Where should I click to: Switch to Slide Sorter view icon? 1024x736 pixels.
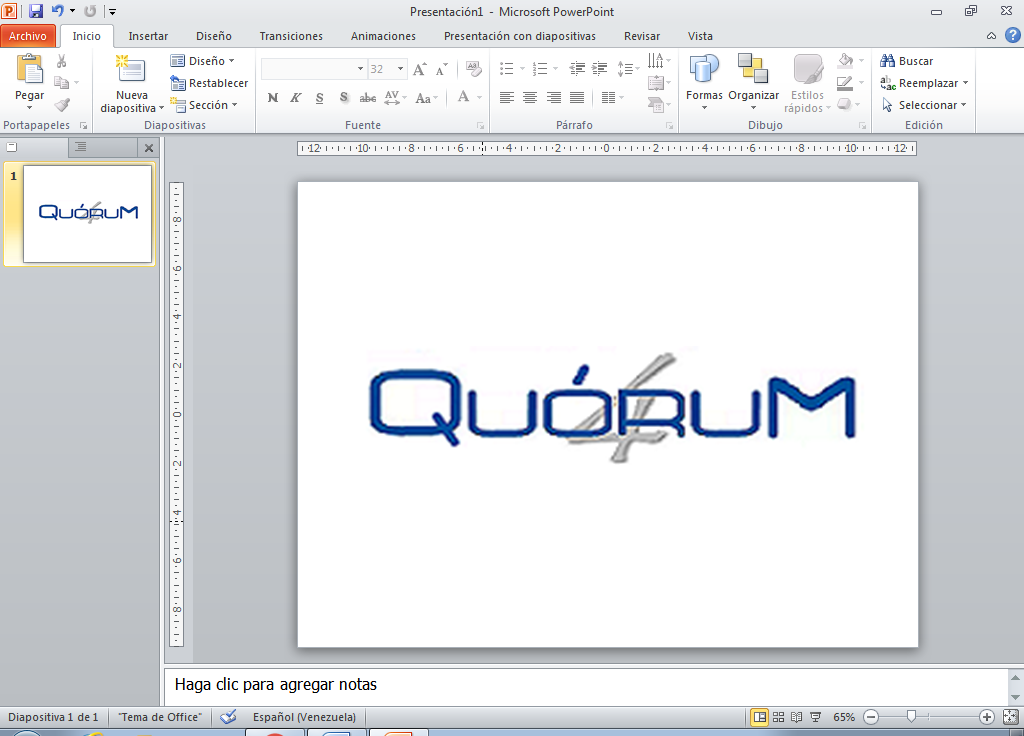click(778, 717)
